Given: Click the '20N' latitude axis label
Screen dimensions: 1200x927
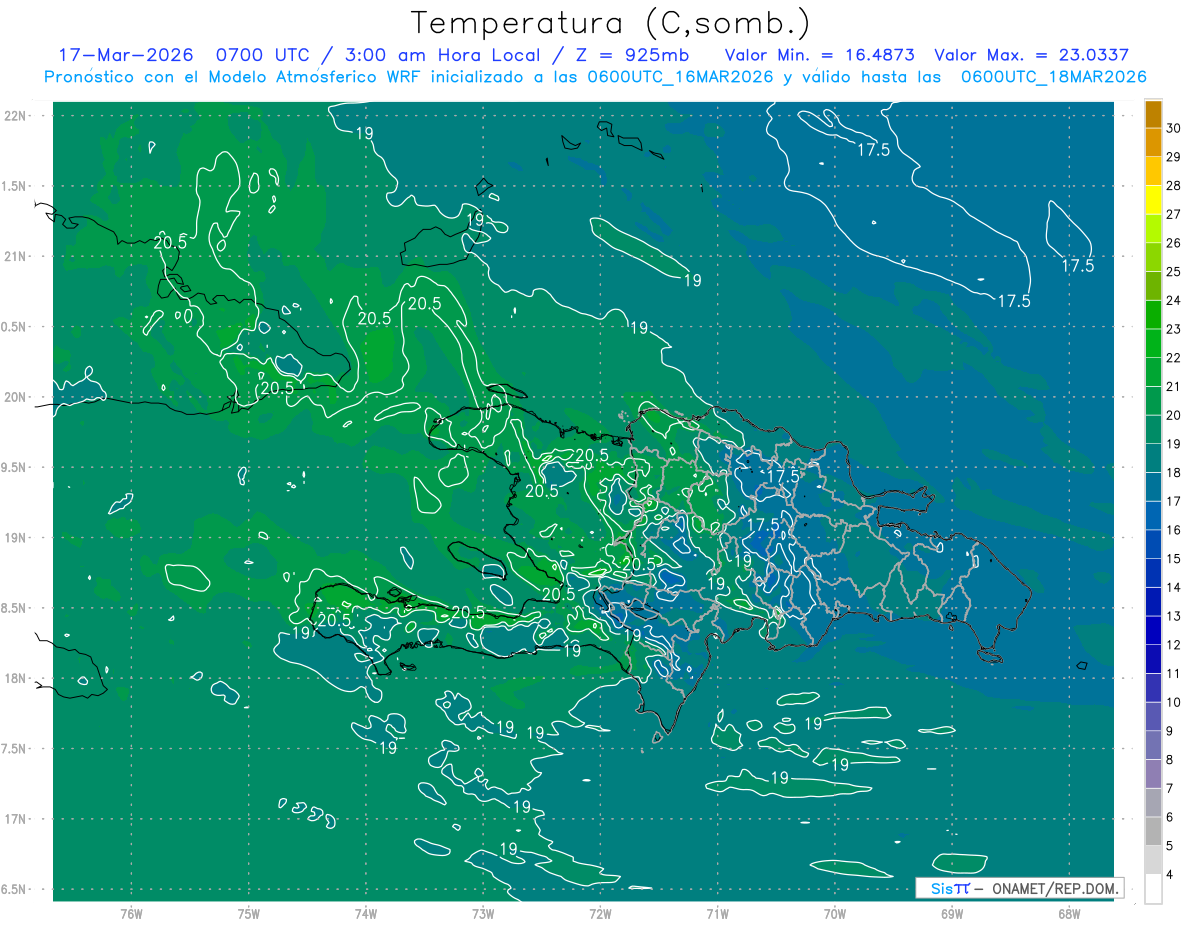Looking at the screenshot, I should [x=17, y=397].
